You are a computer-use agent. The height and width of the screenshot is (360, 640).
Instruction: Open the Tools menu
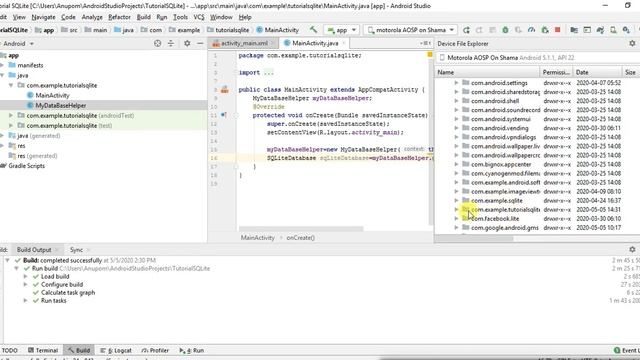point(180,17)
